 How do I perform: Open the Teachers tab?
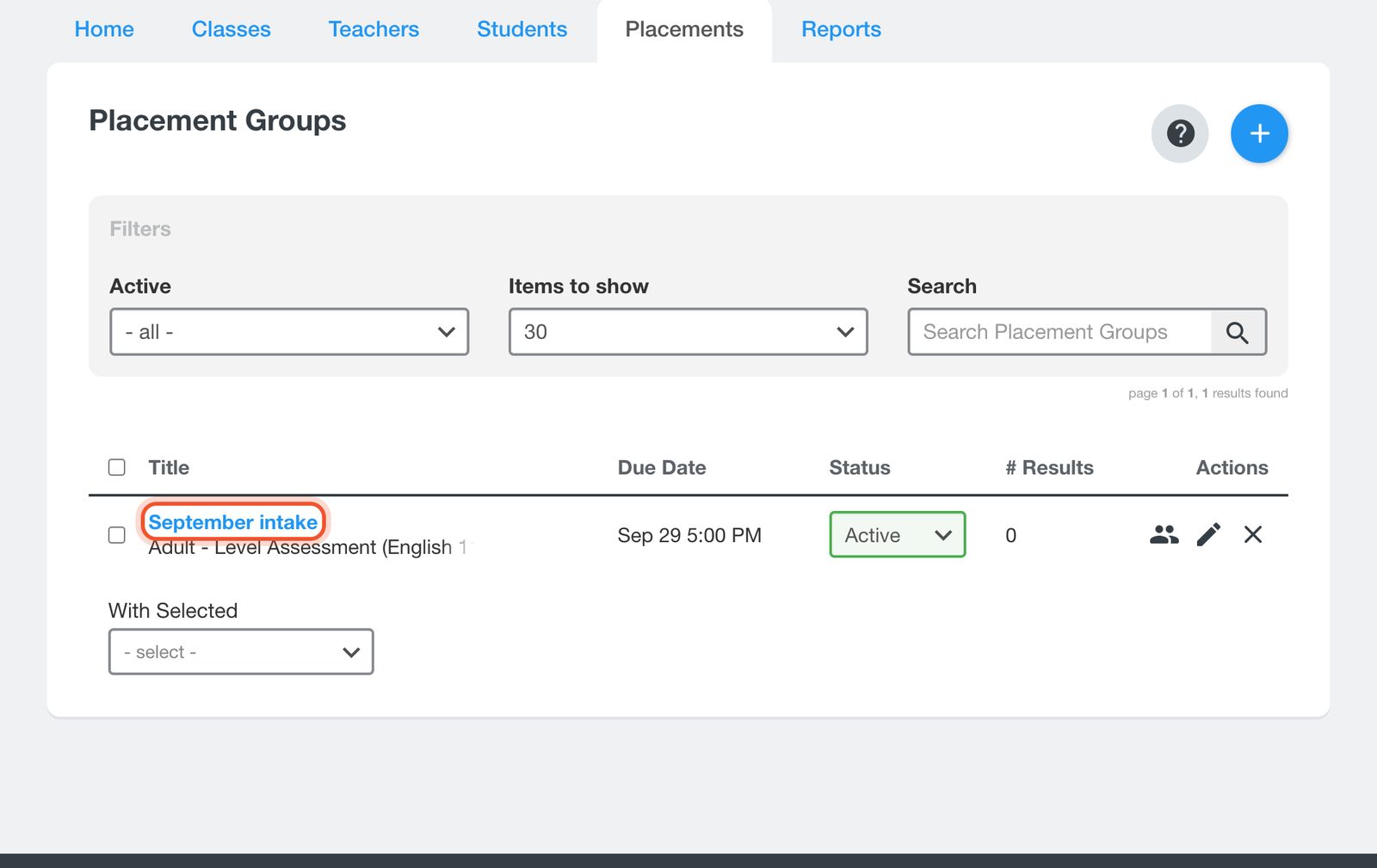(x=374, y=29)
